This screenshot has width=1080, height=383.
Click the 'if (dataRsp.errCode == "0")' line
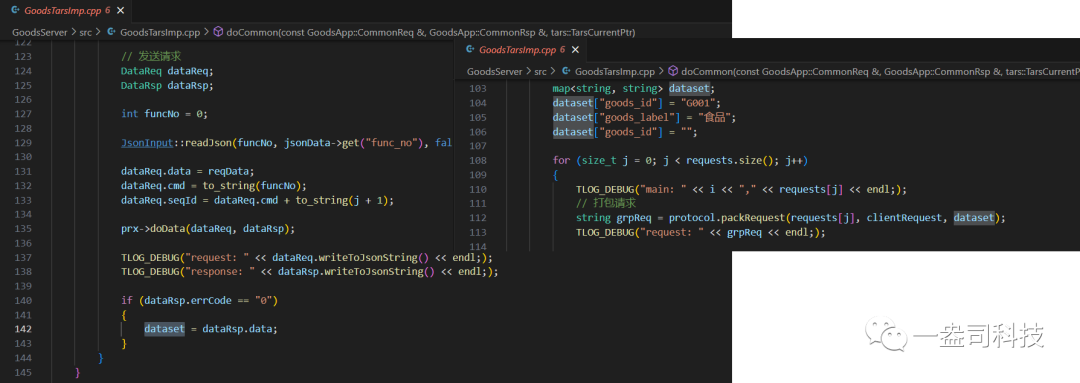coord(199,300)
